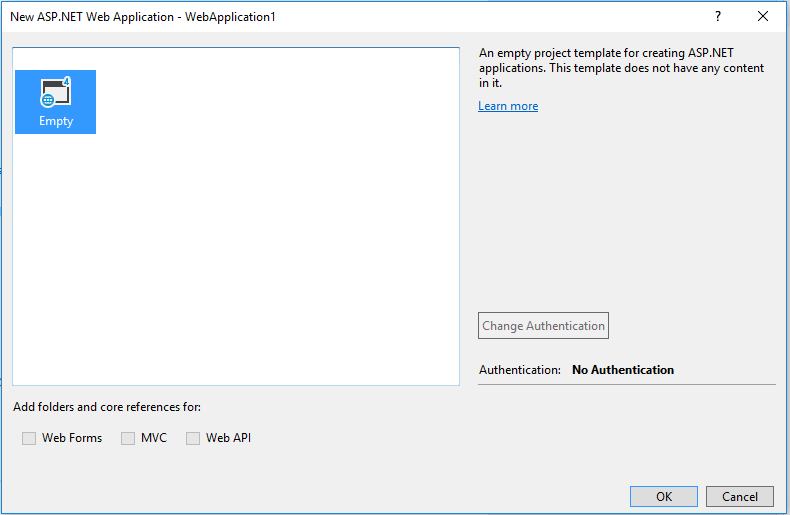The width and height of the screenshot is (790, 515).
Task: Open the help question mark button
Action: pos(717,16)
